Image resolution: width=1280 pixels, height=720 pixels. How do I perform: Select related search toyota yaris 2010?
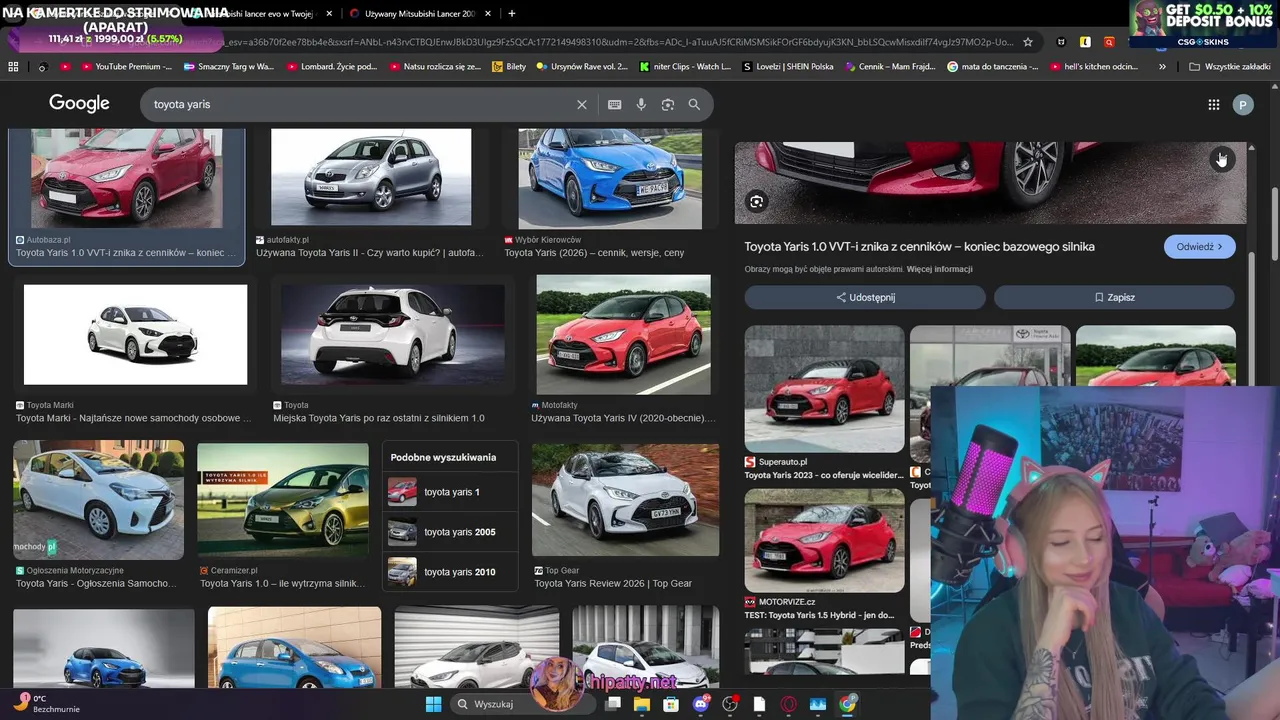(x=450, y=572)
